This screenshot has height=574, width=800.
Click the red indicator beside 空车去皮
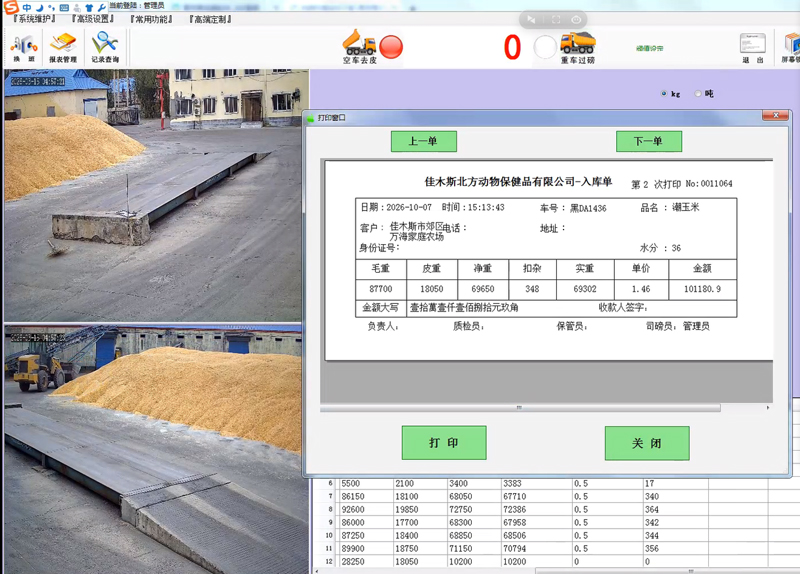391,46
